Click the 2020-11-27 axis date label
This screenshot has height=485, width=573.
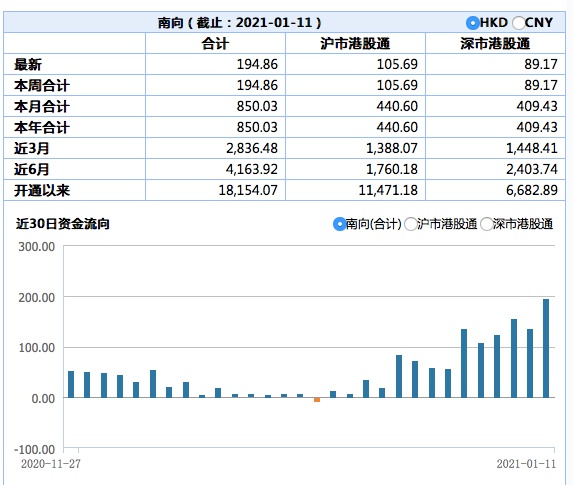[x=50, y=464]
